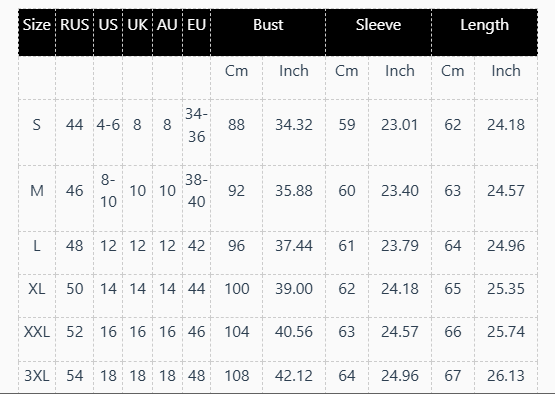Click the S size row label
The height and width of the screenshot is (398, 555).
37,125
